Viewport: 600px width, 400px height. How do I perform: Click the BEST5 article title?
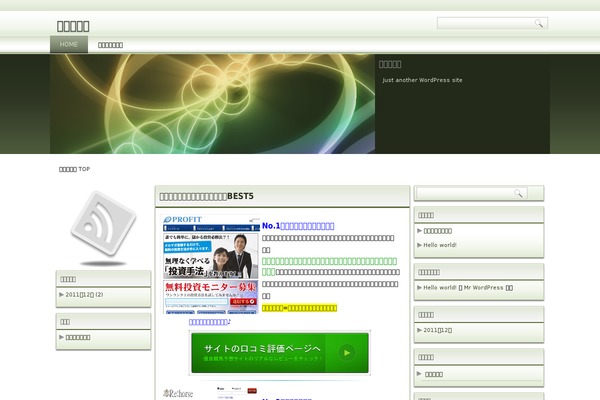(x=207, y=196)
